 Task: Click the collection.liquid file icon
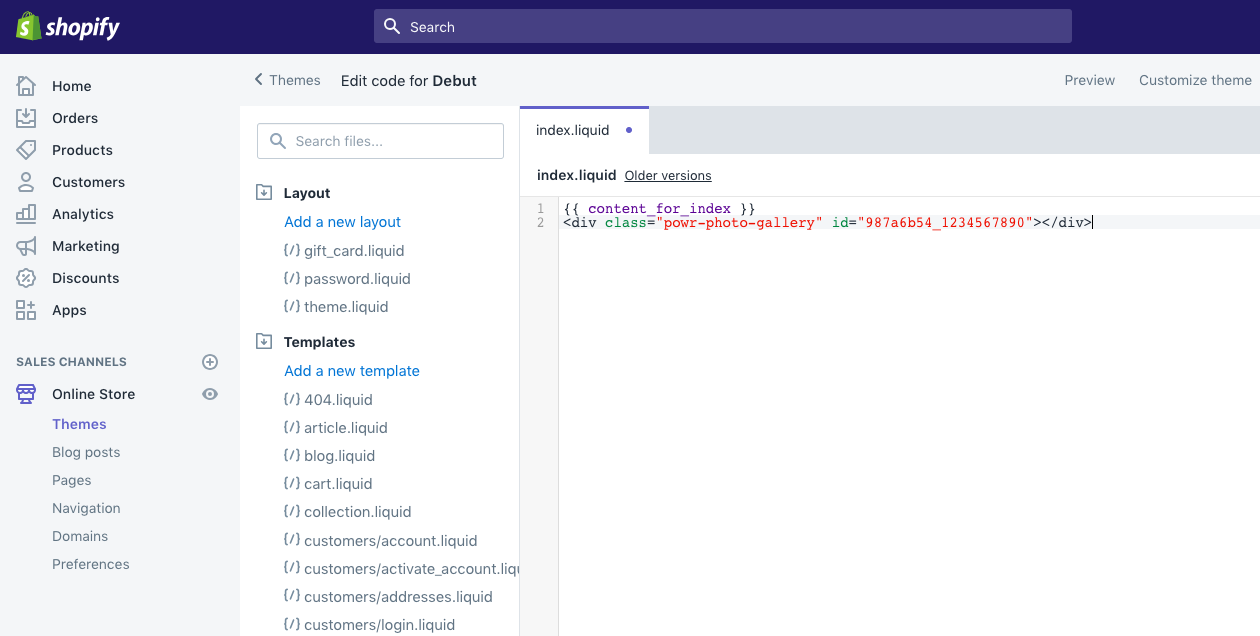[x=291, y=511]
